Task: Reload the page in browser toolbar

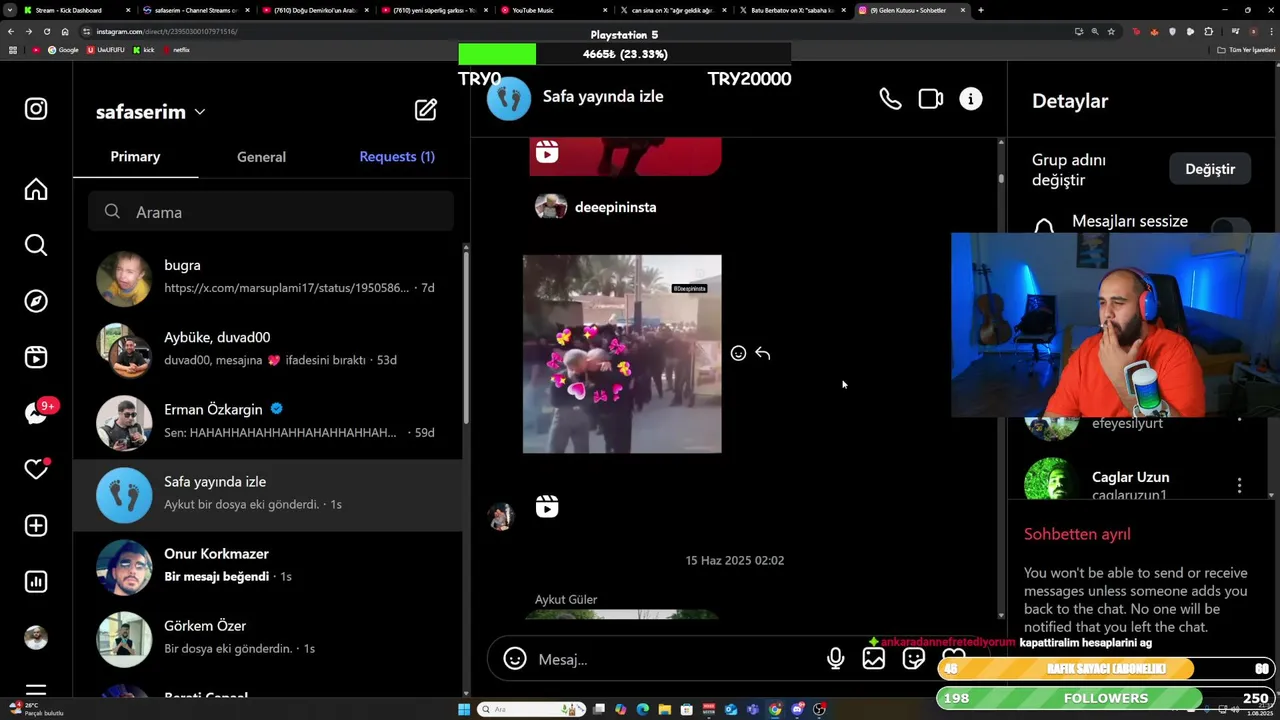Action: (x=46, y=31)
